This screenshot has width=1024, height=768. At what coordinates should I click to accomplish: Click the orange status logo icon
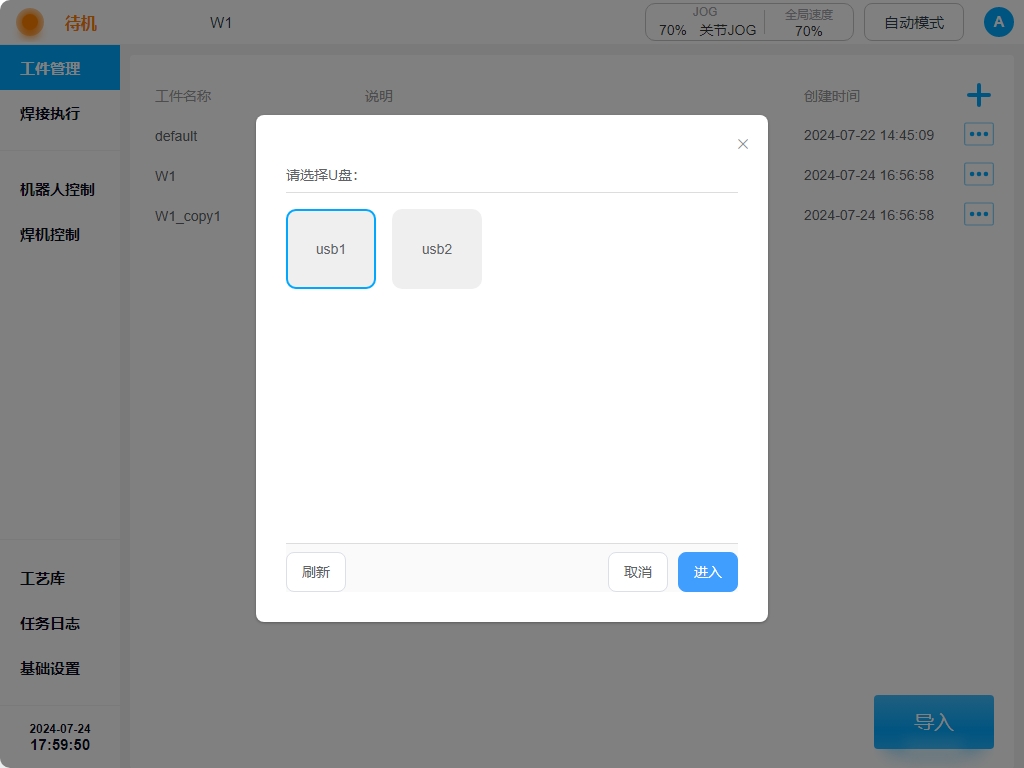click(30, 22)
